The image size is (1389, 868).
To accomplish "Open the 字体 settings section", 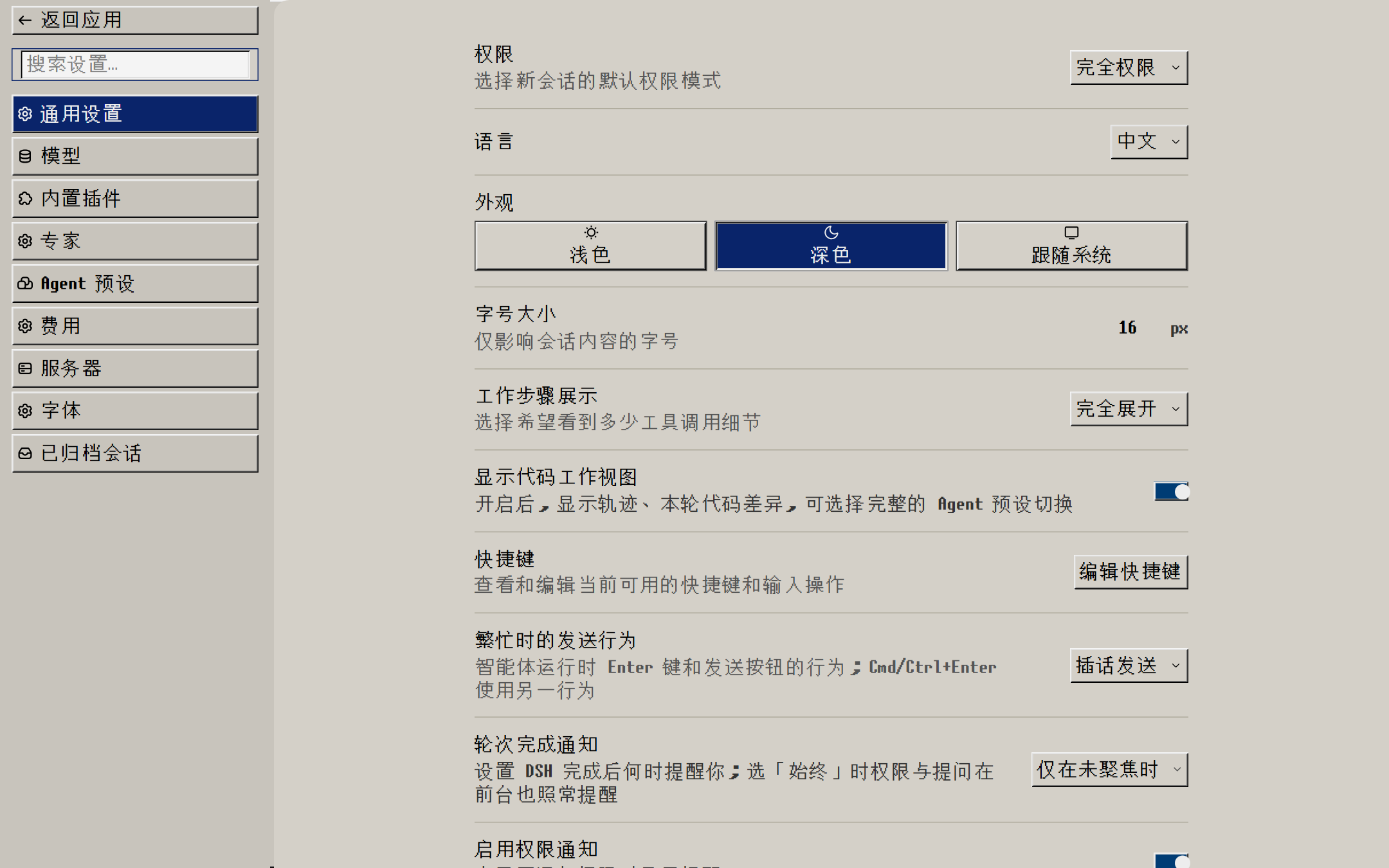I will click(135, 411).
